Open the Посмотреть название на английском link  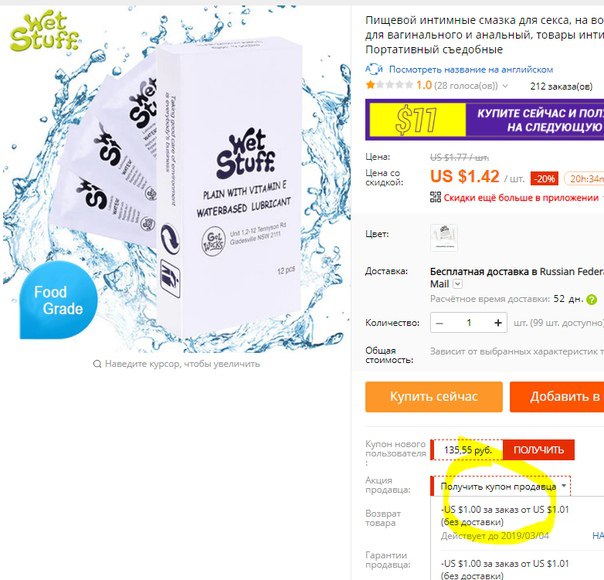tap(471, 70)
